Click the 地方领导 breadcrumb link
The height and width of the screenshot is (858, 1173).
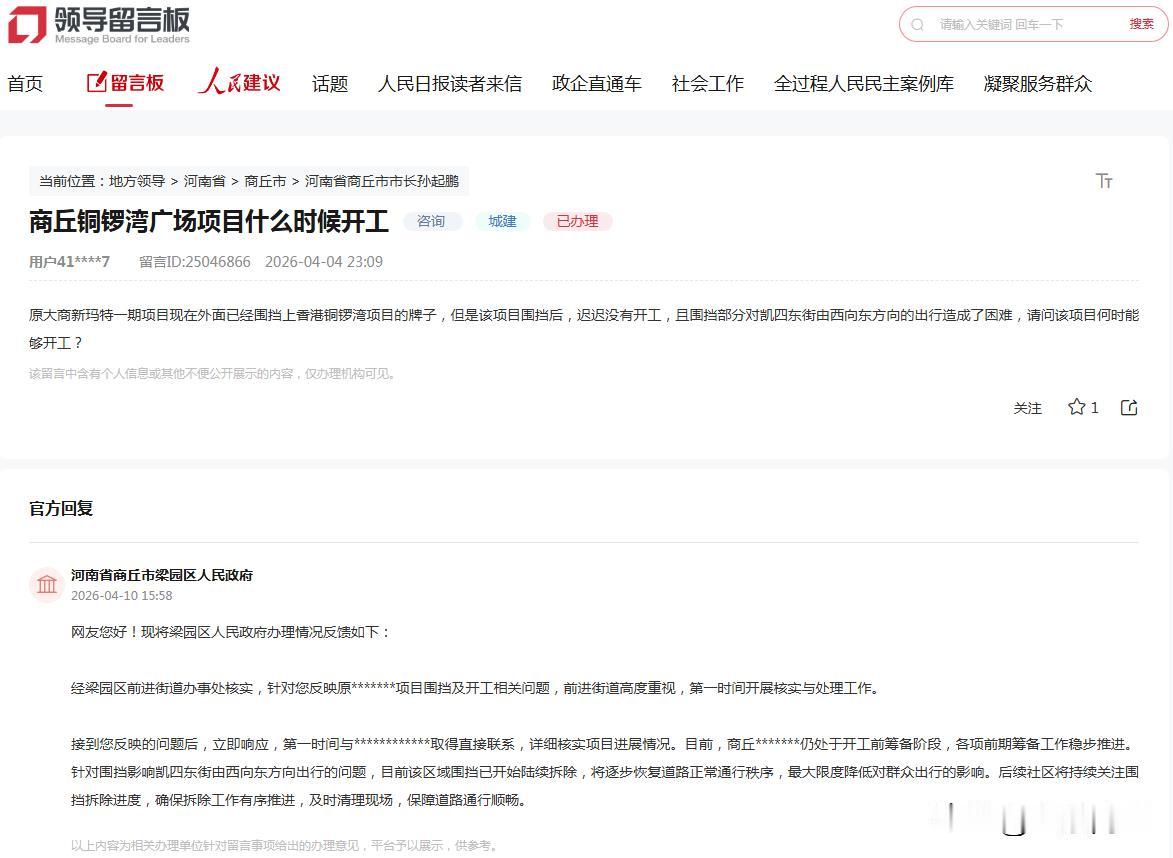pos(137,181)
